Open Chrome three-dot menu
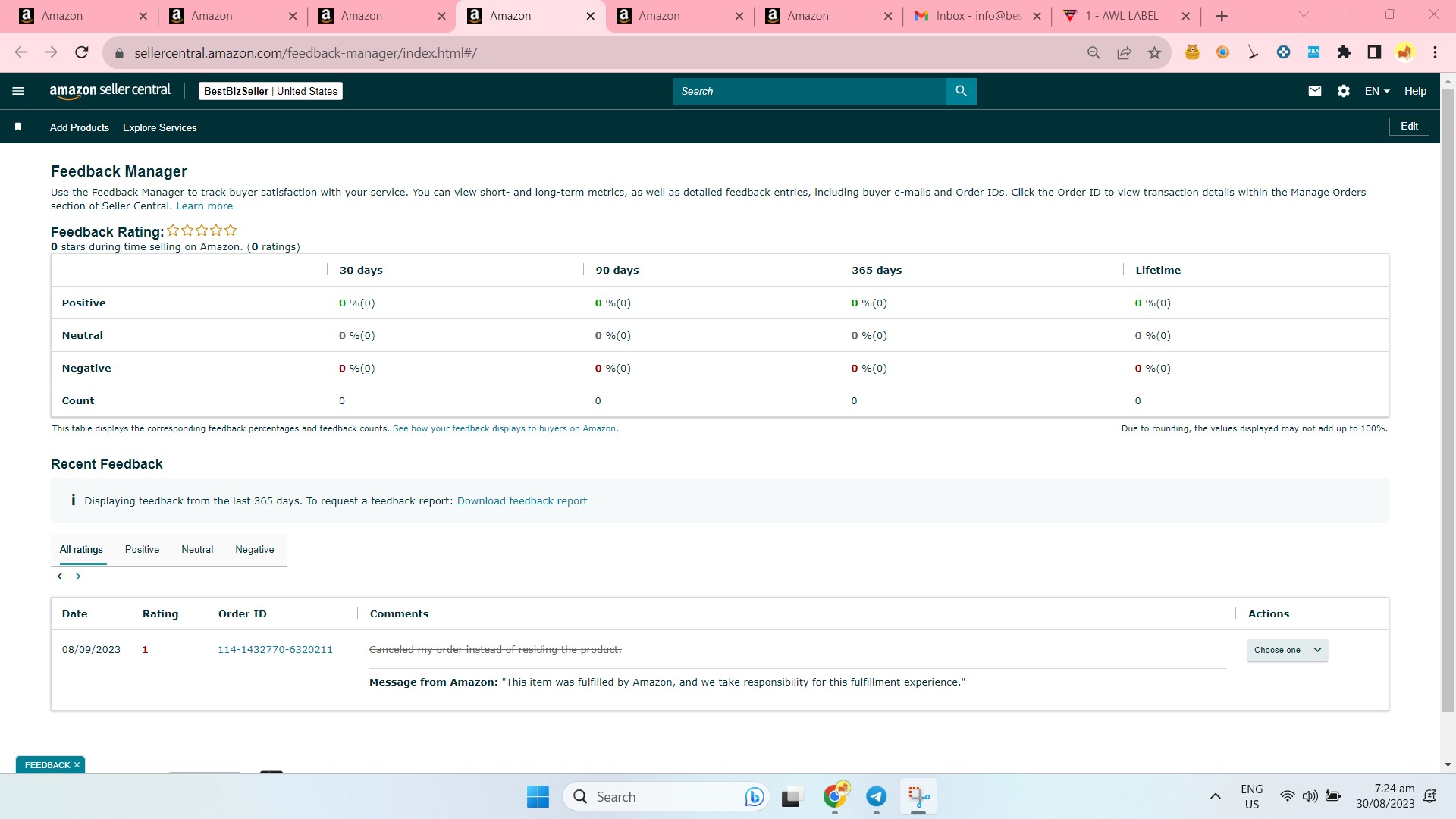Screen dimensions: 1456x819 coord(1435,52)
